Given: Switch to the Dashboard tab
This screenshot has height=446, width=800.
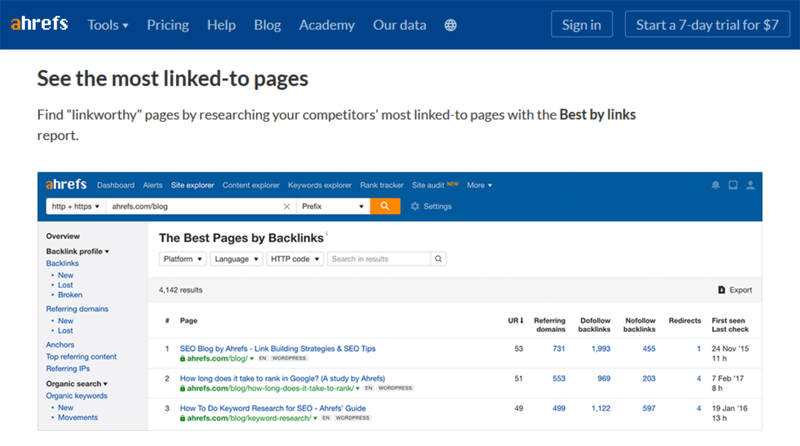Looking at the screenshot, I should tap(116, 185).
